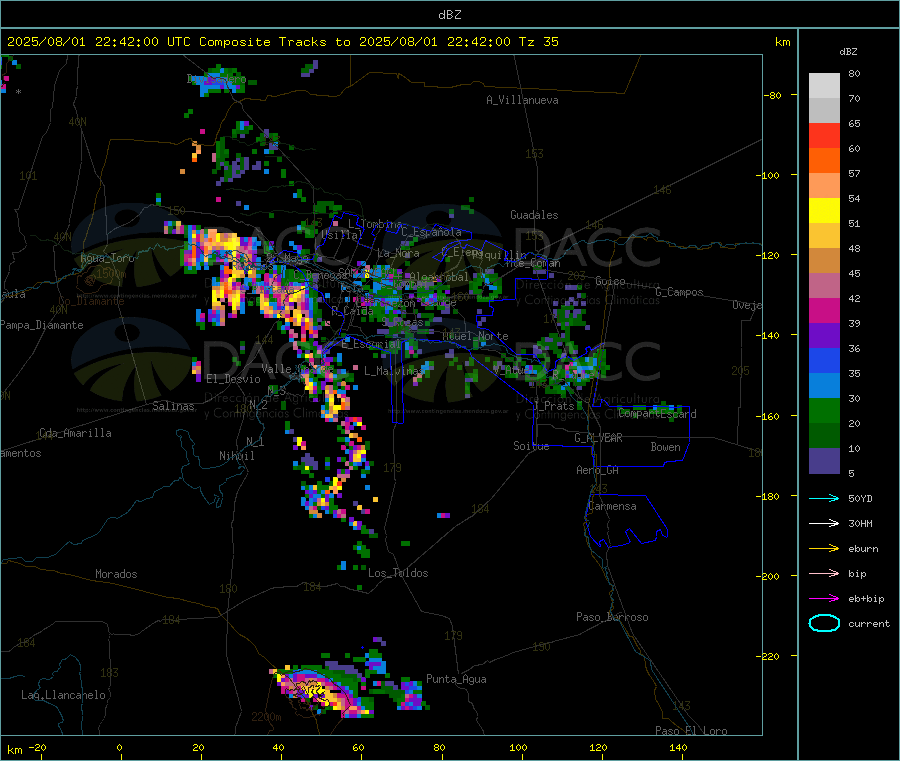Select the purple 36–39 dBZ legend swatch
Viewport: 900px width, 761px height.
pyautogui.click(x=824, y=336)
